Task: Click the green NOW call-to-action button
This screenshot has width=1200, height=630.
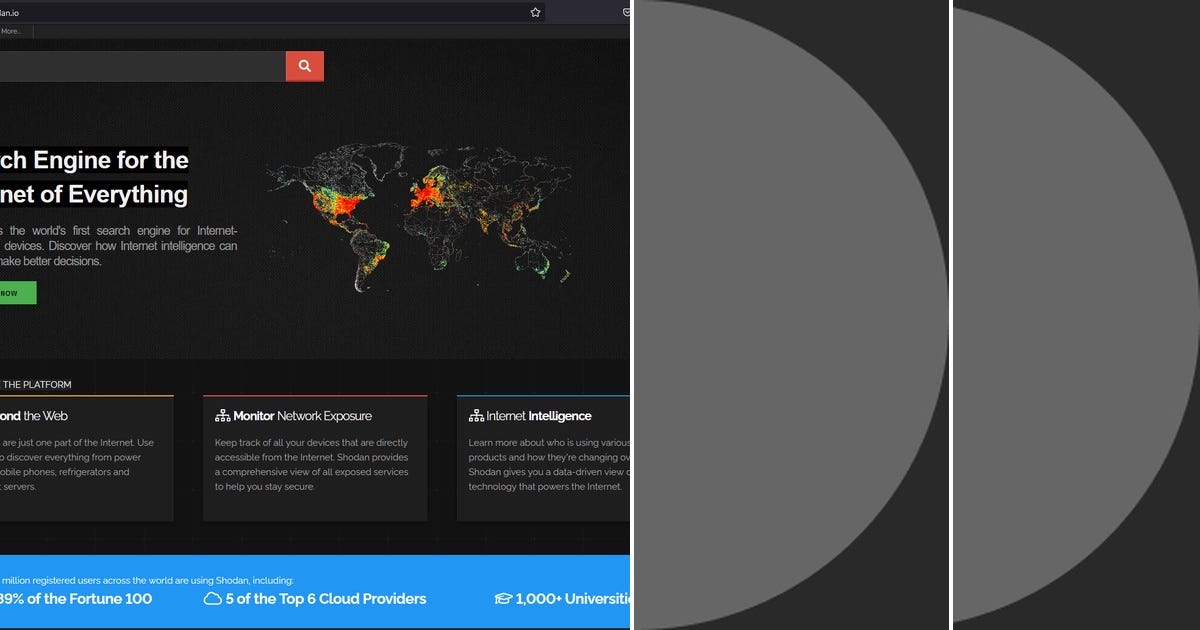Action: point(15,292)
